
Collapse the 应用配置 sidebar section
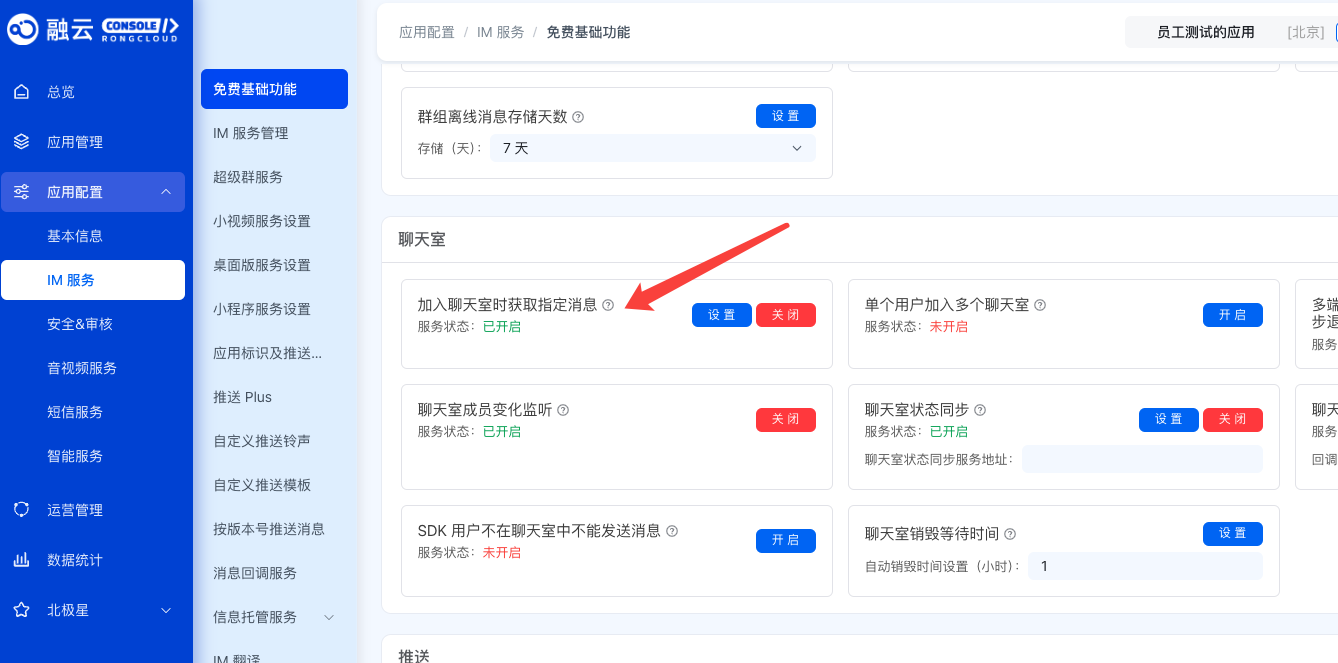click(166, 192)
